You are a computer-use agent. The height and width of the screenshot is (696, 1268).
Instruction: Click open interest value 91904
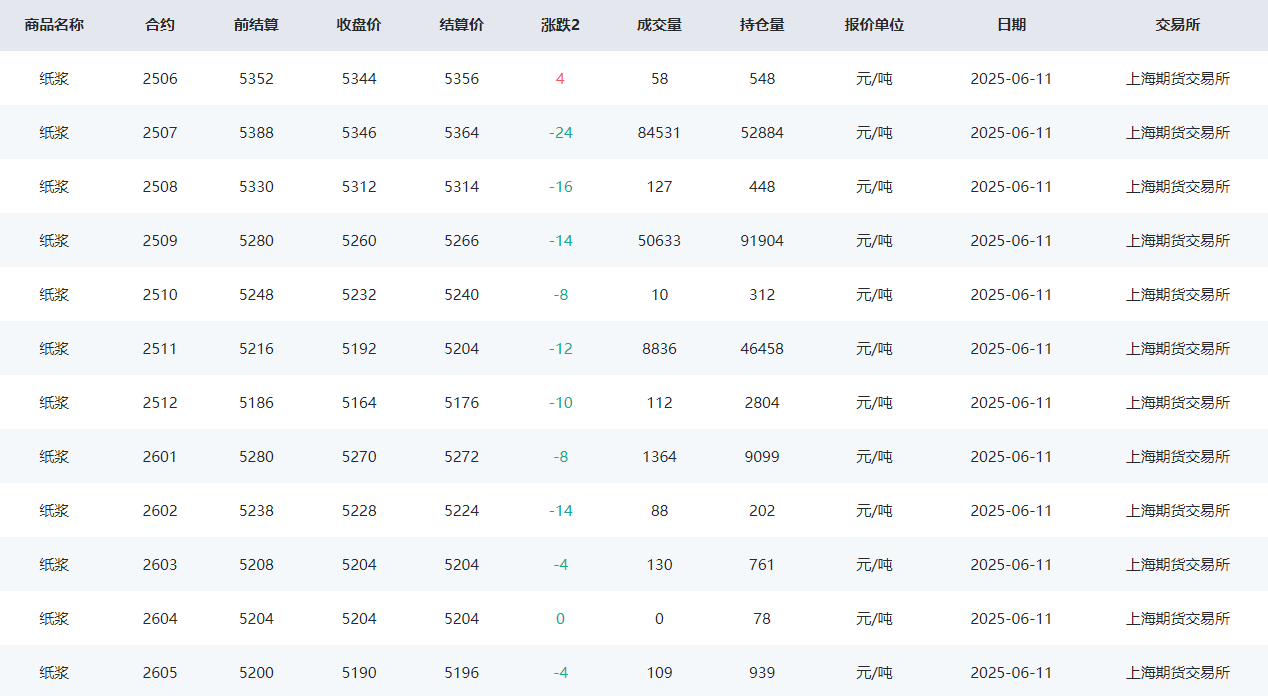762,241
